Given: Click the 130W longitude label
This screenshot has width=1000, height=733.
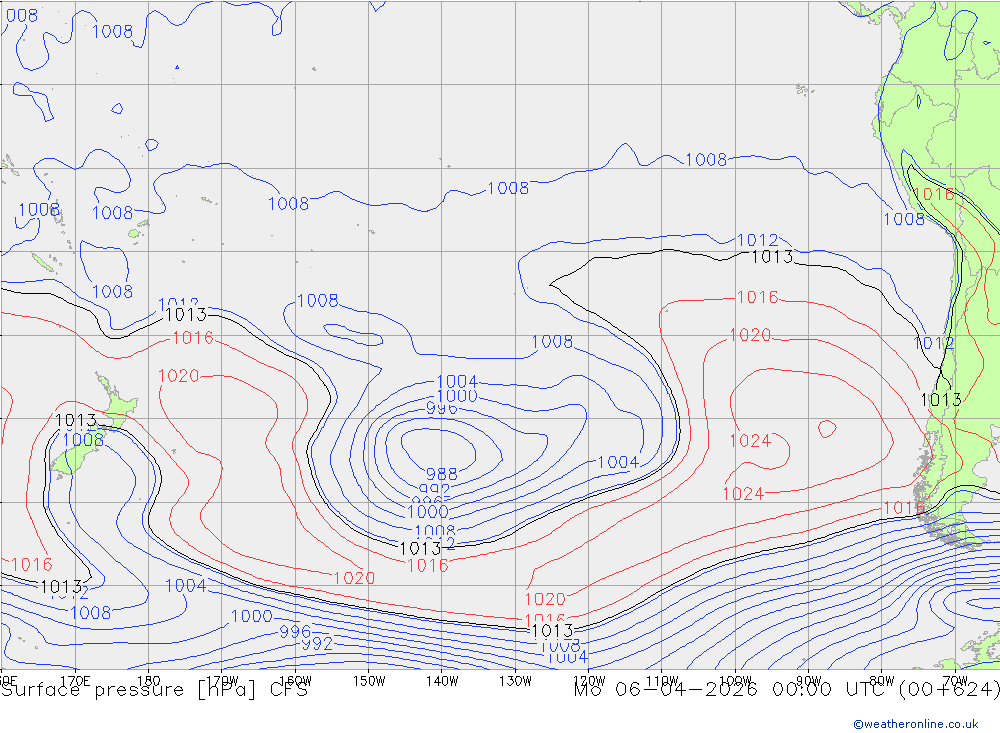Looking at the screenshot, I should [515, 681].
